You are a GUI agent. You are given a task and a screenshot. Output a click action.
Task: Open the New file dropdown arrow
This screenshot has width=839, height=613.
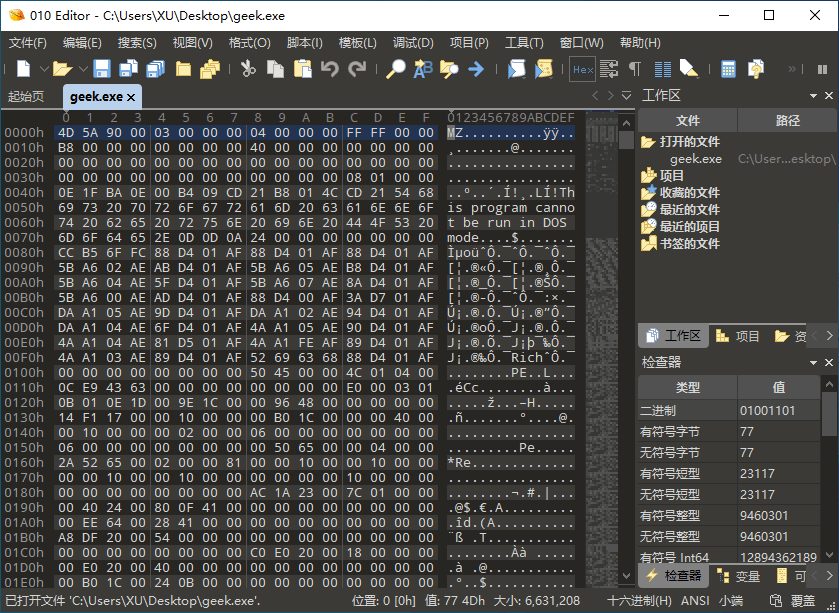click(44, 69)
